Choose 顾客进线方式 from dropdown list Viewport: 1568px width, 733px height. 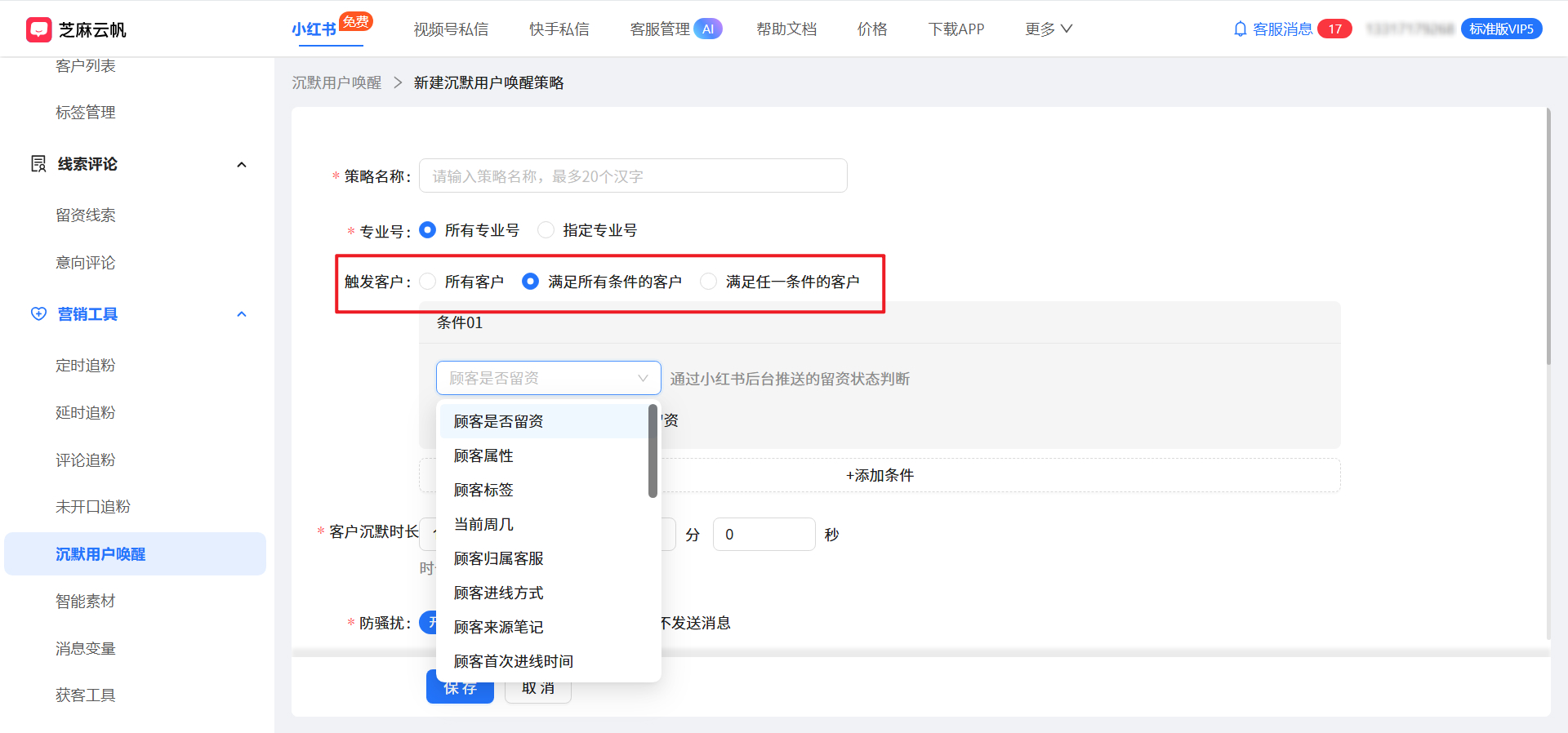point(544,593)
